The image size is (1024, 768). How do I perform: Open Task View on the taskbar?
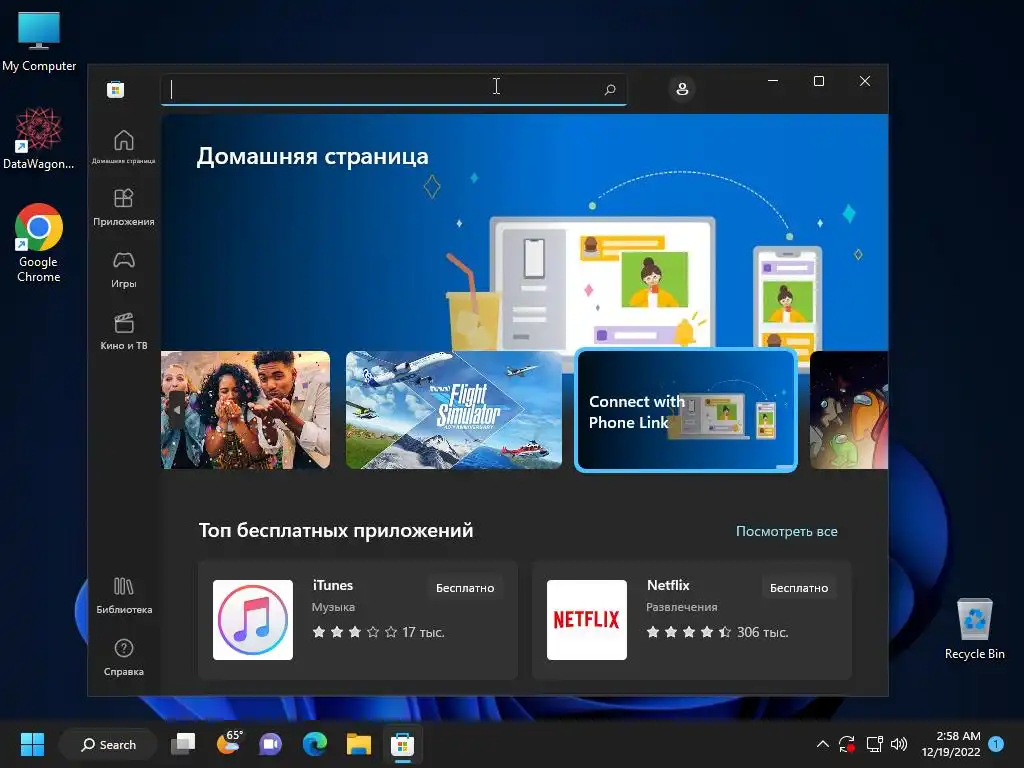click(x=183, y=744)
